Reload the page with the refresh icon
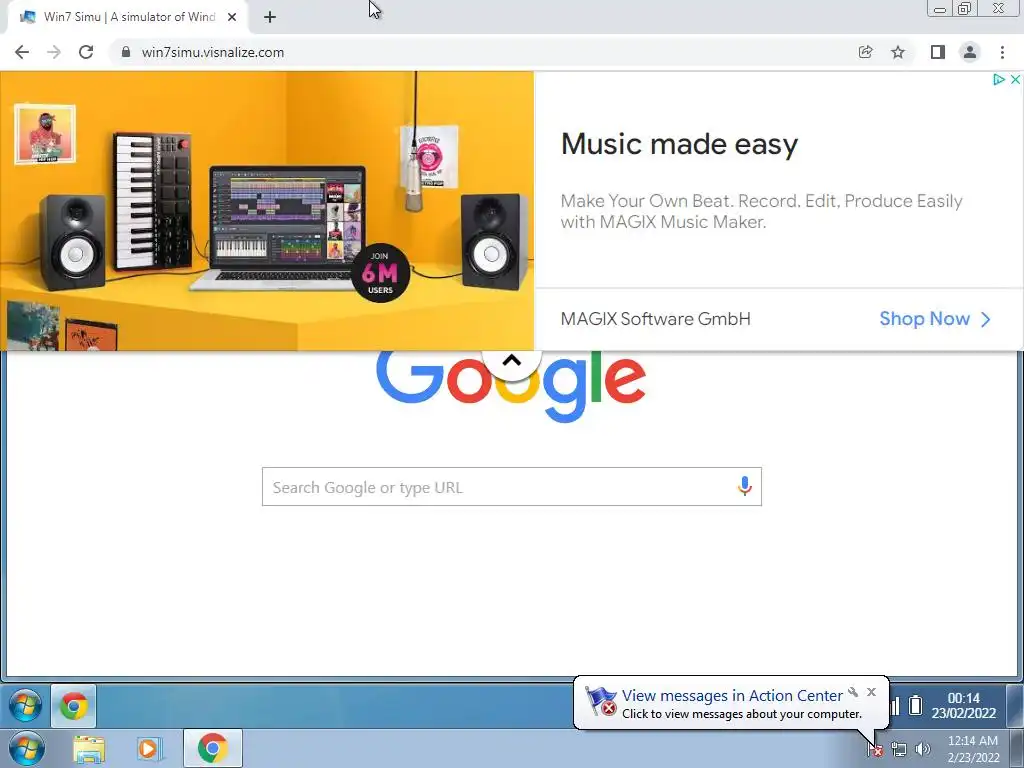 [x=86, y=52]
